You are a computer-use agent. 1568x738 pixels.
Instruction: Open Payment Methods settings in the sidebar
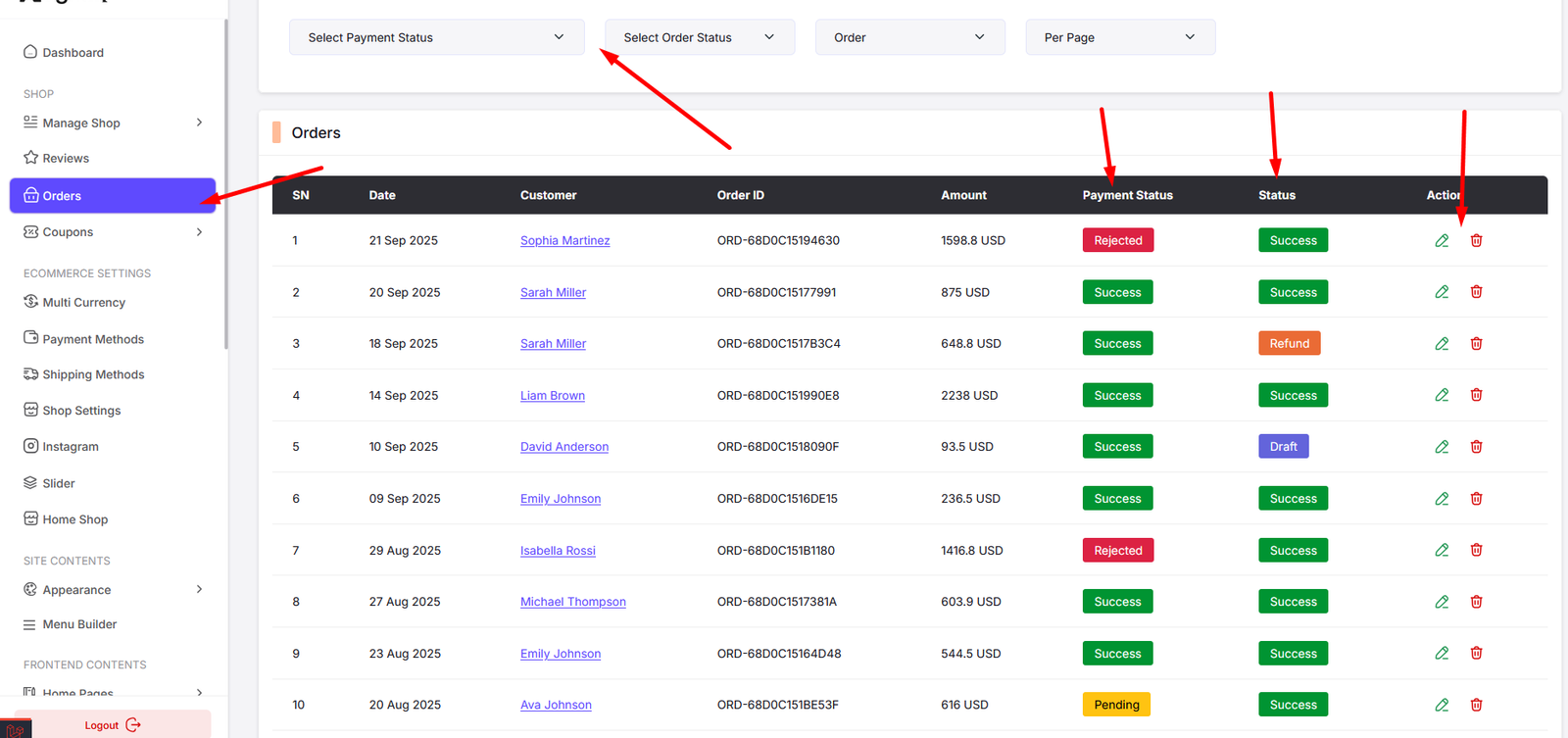click(x=92, y=339)
